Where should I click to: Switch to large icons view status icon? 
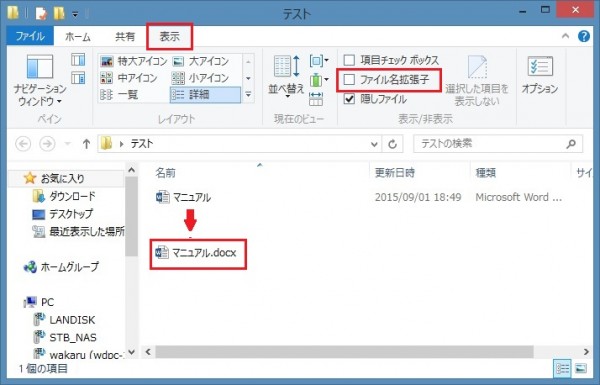click(x=581, y=369)
